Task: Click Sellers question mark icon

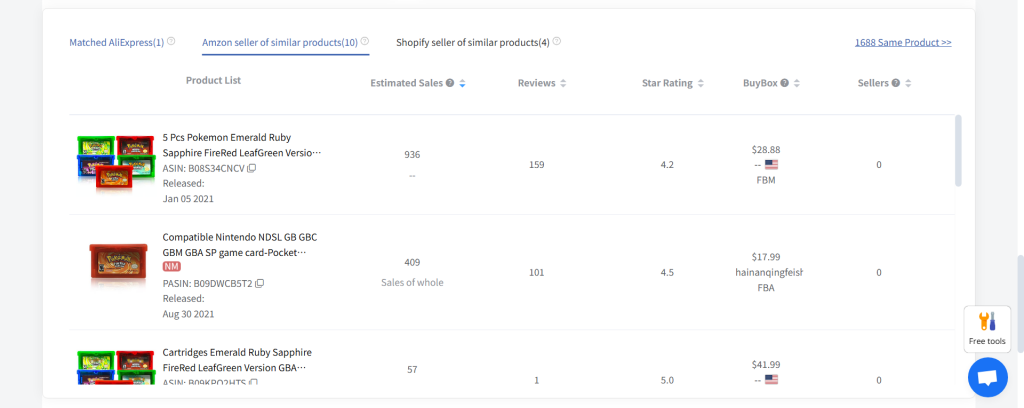Action: coord(896,84)
